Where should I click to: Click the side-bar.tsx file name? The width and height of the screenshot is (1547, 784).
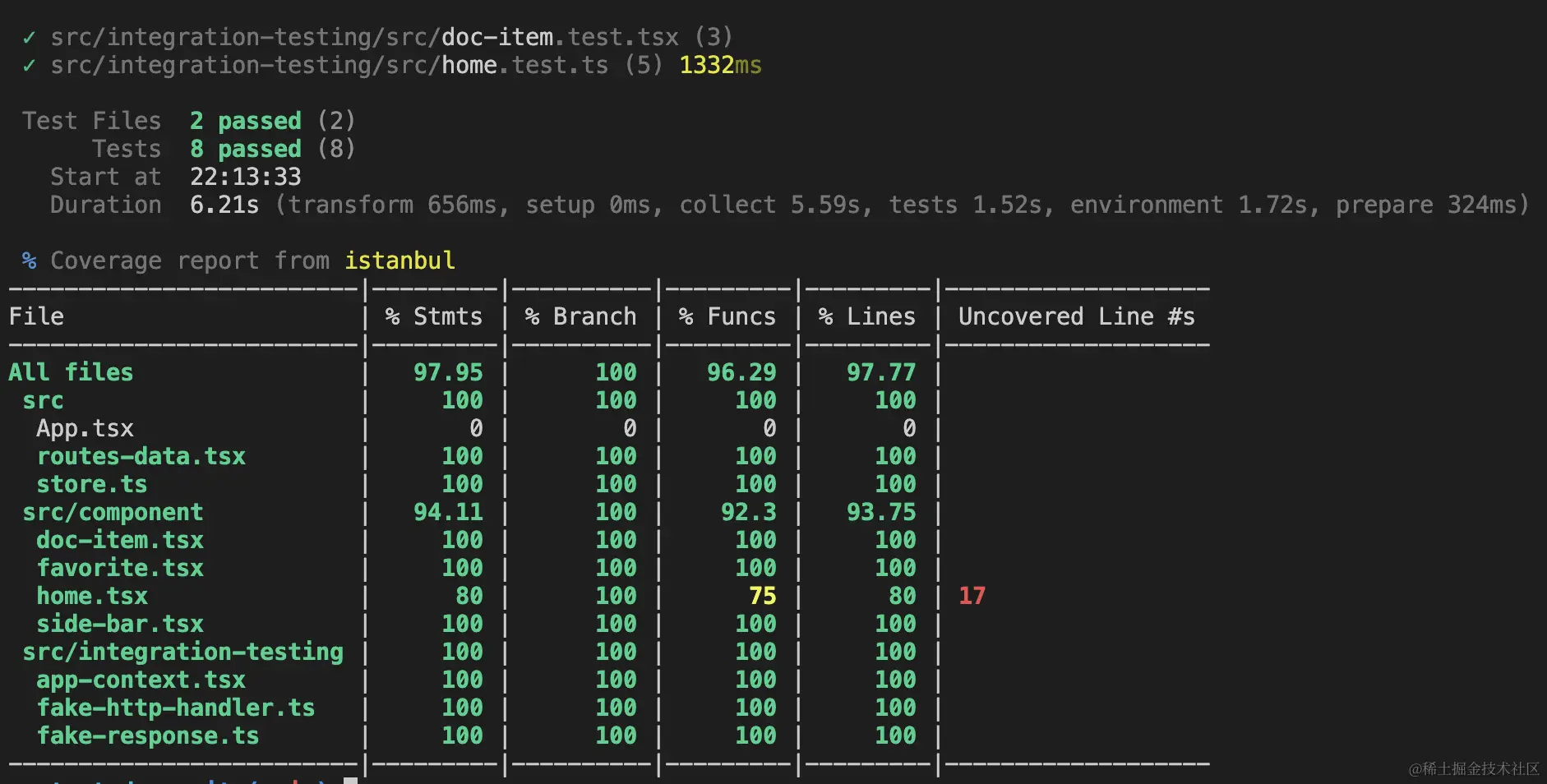(120, 624)
